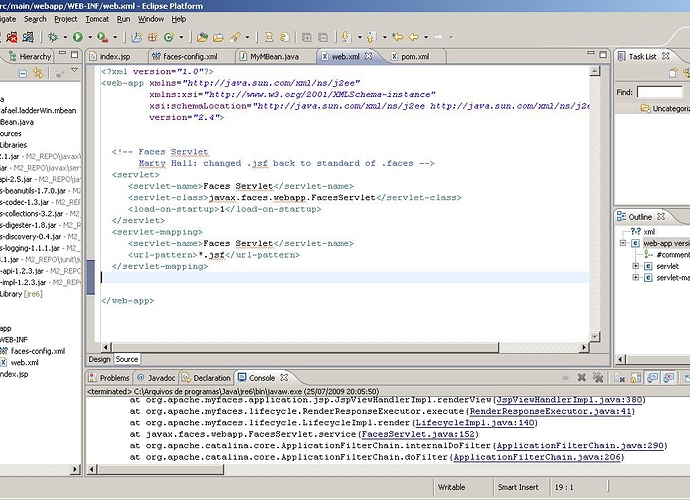Image resolution: width=690 pixels, height=500 pixels.
Task: Switch to the Source editor tab
Action: tap(127, 359)
